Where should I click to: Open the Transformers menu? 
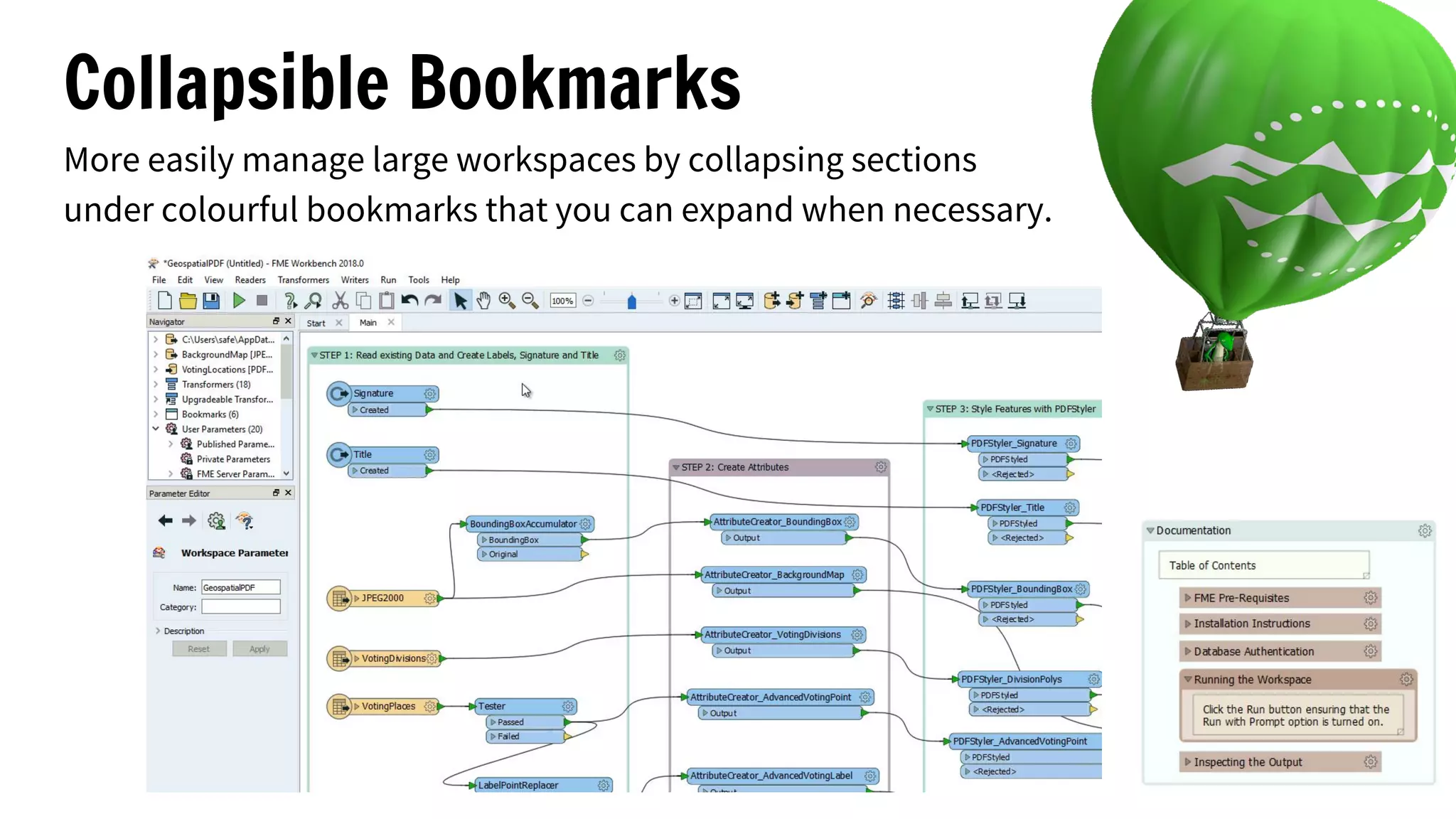tap(304, 280)
